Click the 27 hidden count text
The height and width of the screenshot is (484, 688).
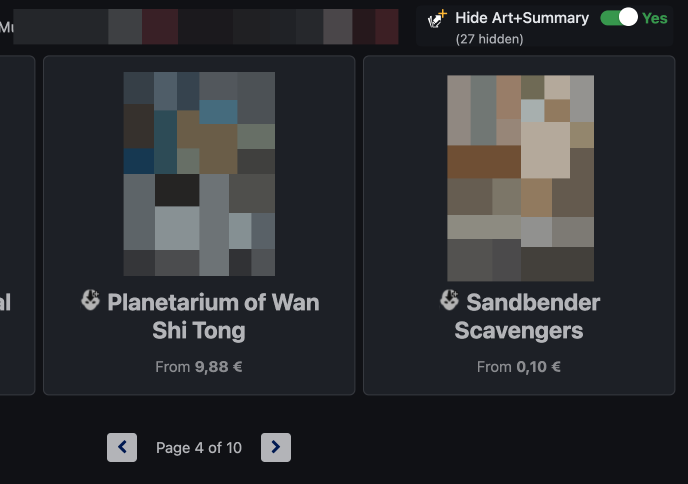click(x=489, y=39)
